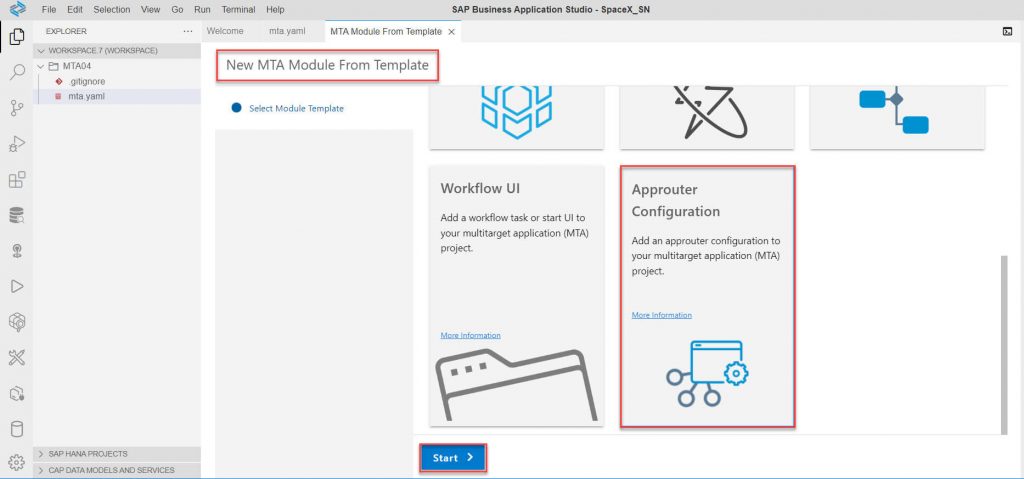This screenshot has width=1024, height=479.
Task: Open the crossed tools icon in activity bar
Action: 17,357
